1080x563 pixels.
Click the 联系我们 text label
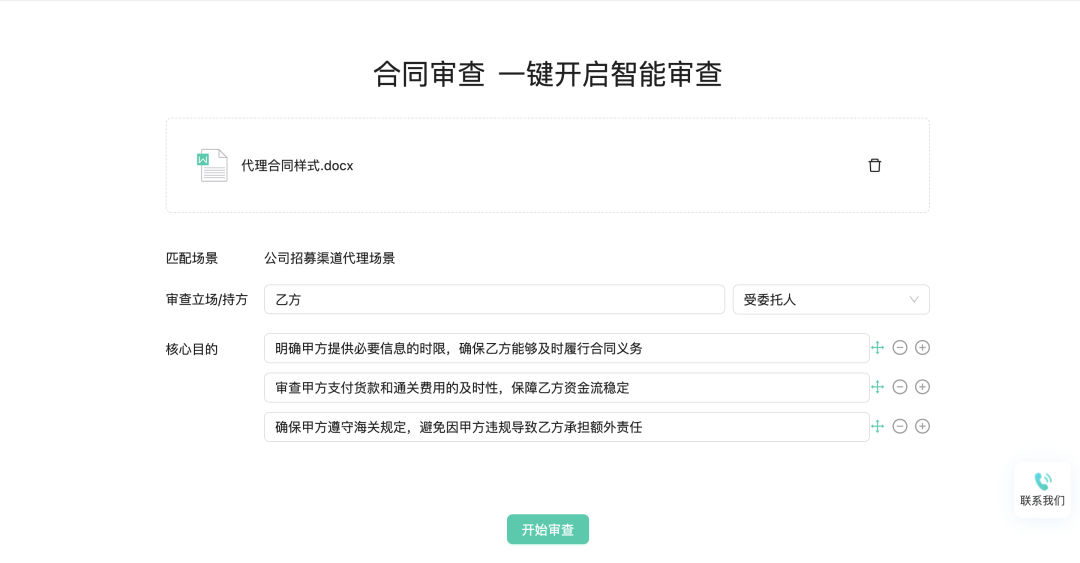pyautogui.click(x=1042, y=501)
